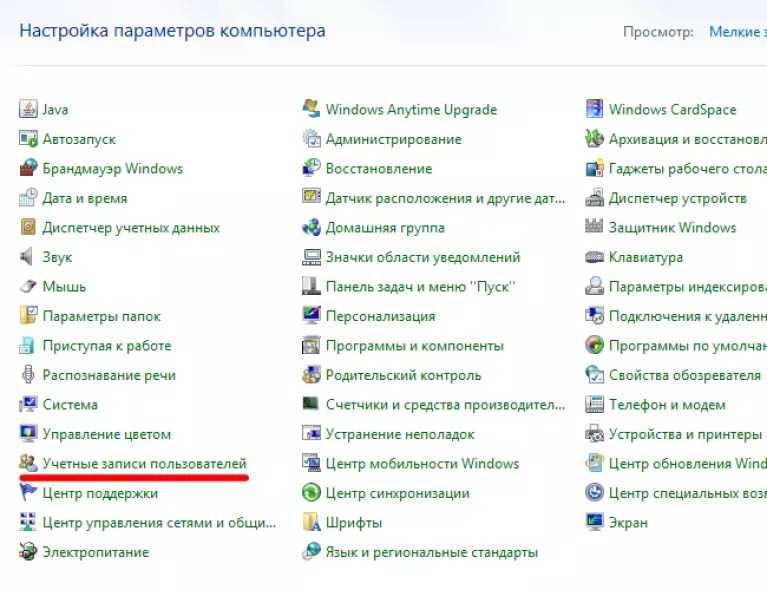767x590 pixels.
Task: Open the Приступая к работе link
Action: point(107,345)
